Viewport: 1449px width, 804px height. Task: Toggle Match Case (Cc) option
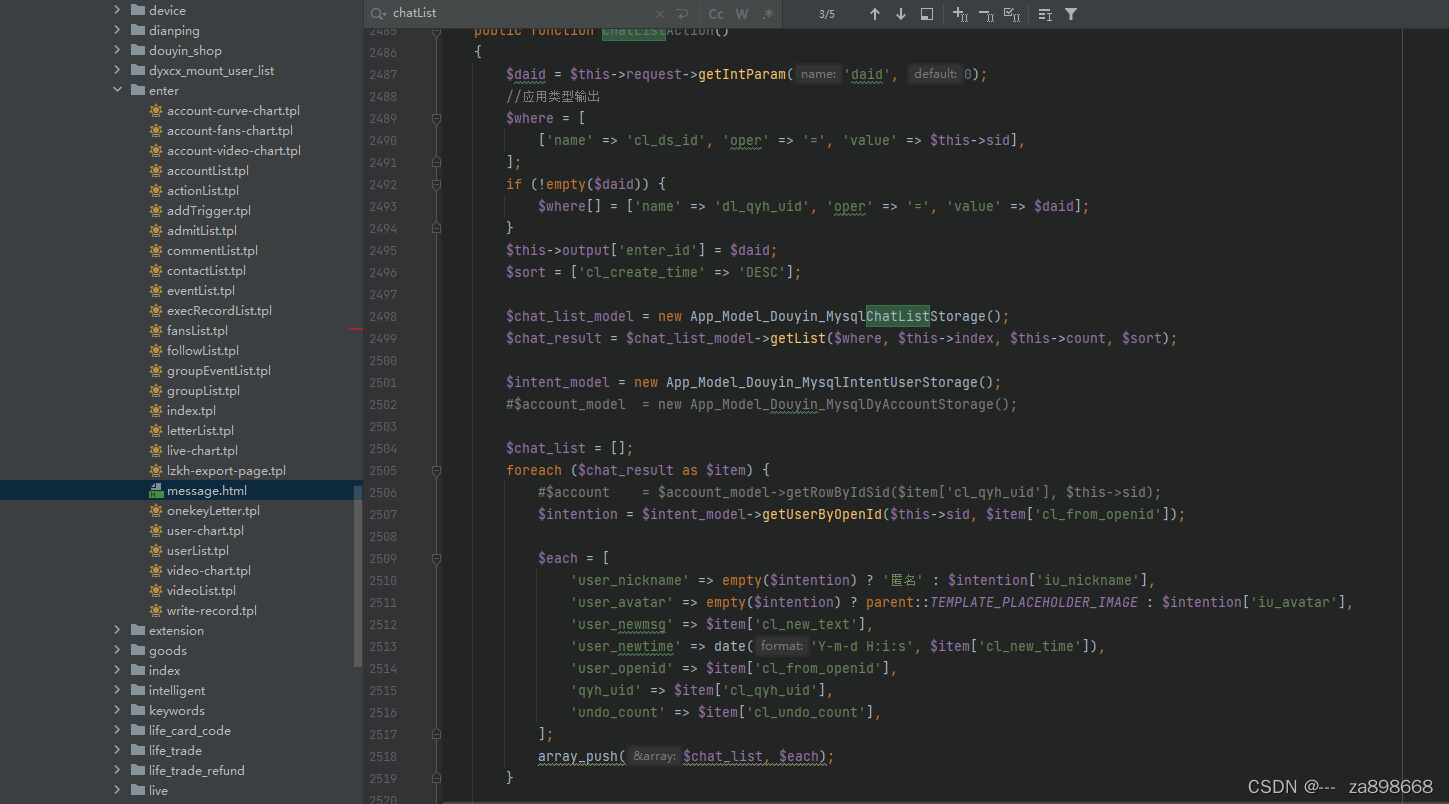pyautogui.click(x=716, y=14)
